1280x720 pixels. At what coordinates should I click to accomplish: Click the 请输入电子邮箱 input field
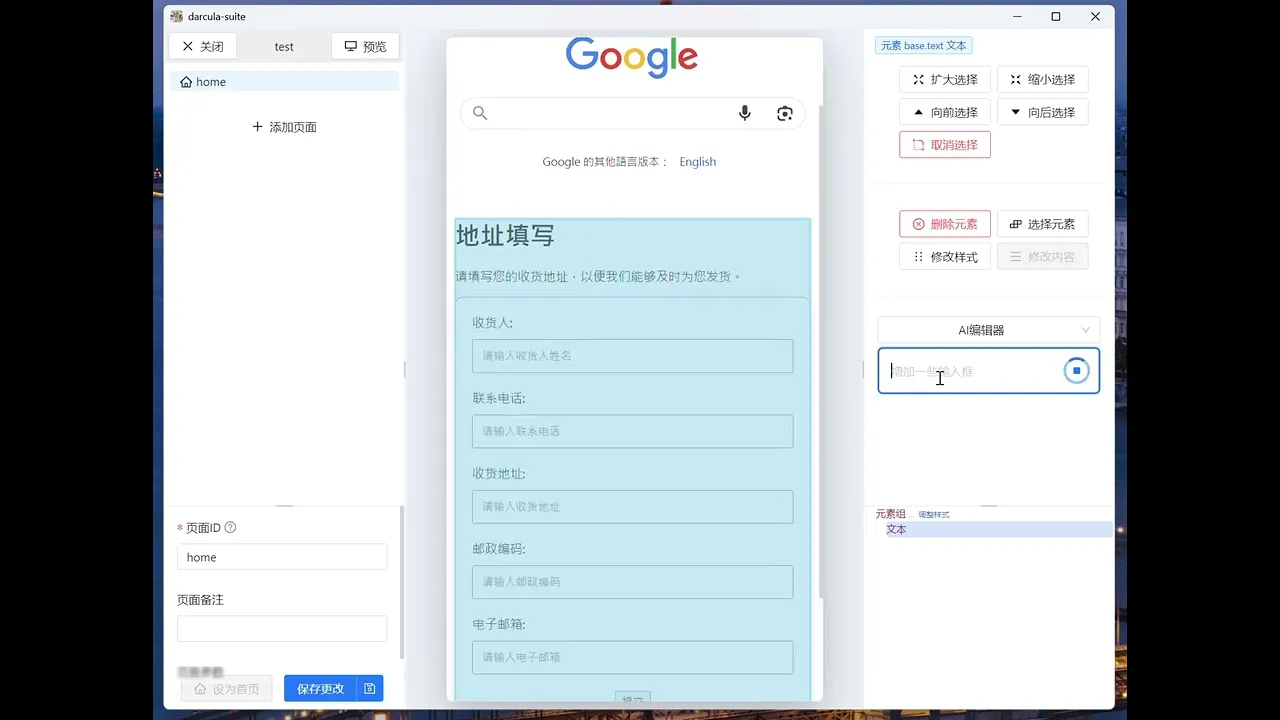tap(633, 657)
